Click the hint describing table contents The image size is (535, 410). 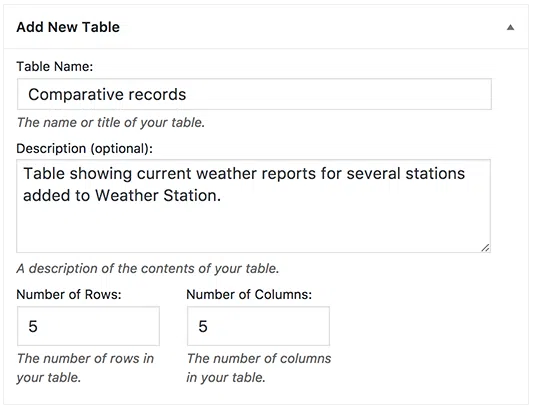[148, 268]
